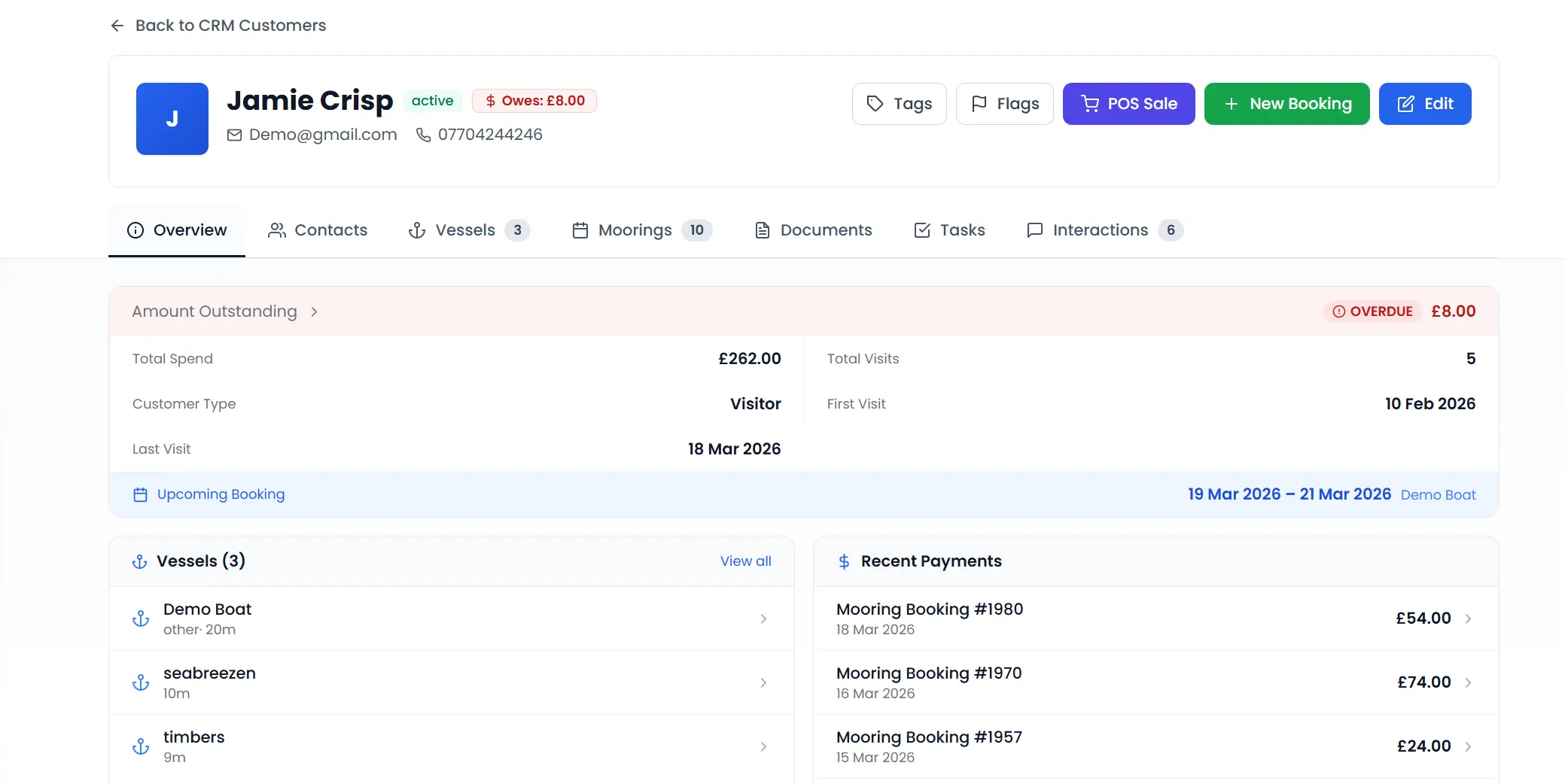Viewport: 1565px width, 784px height.
Task: Click the calendar icon beside Upcoming Booking
Action: click(140, 494)
